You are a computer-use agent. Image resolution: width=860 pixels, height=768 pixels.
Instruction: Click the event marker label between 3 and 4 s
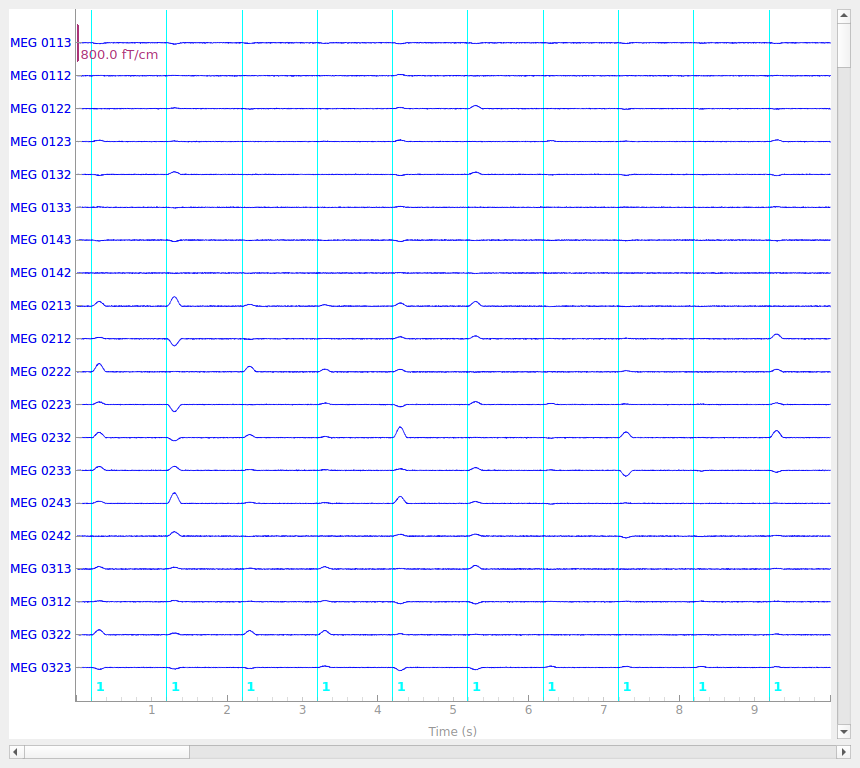click(326, 686)
